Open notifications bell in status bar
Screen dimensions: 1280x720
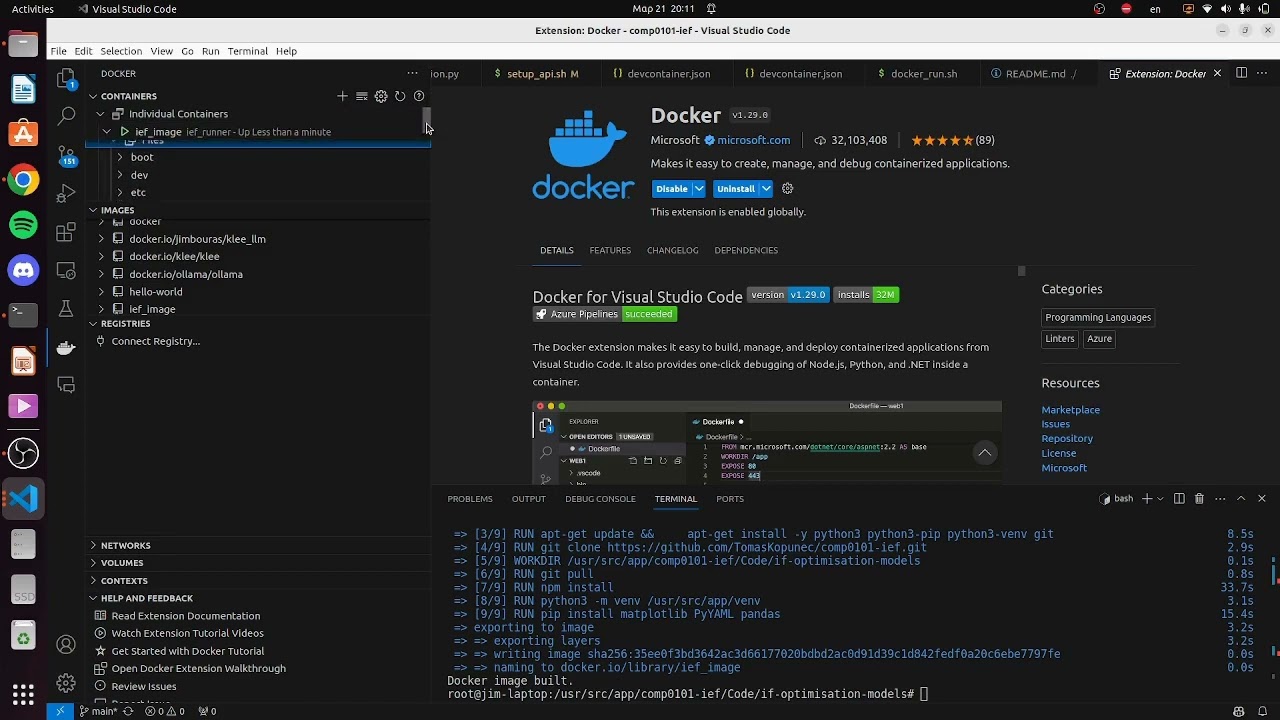tap(1261, 711)
